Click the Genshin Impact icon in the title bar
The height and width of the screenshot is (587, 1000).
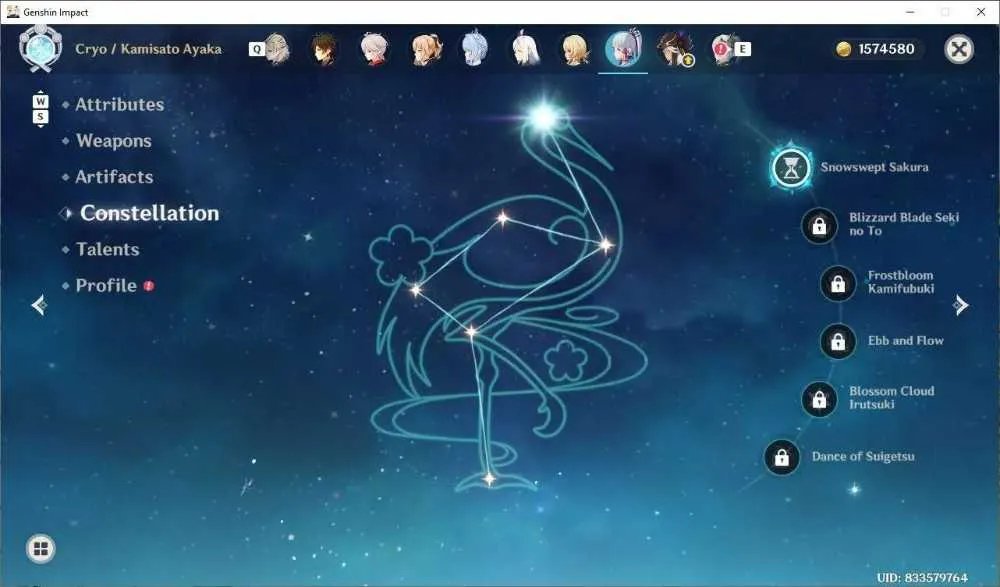click(x=13, y=11)
